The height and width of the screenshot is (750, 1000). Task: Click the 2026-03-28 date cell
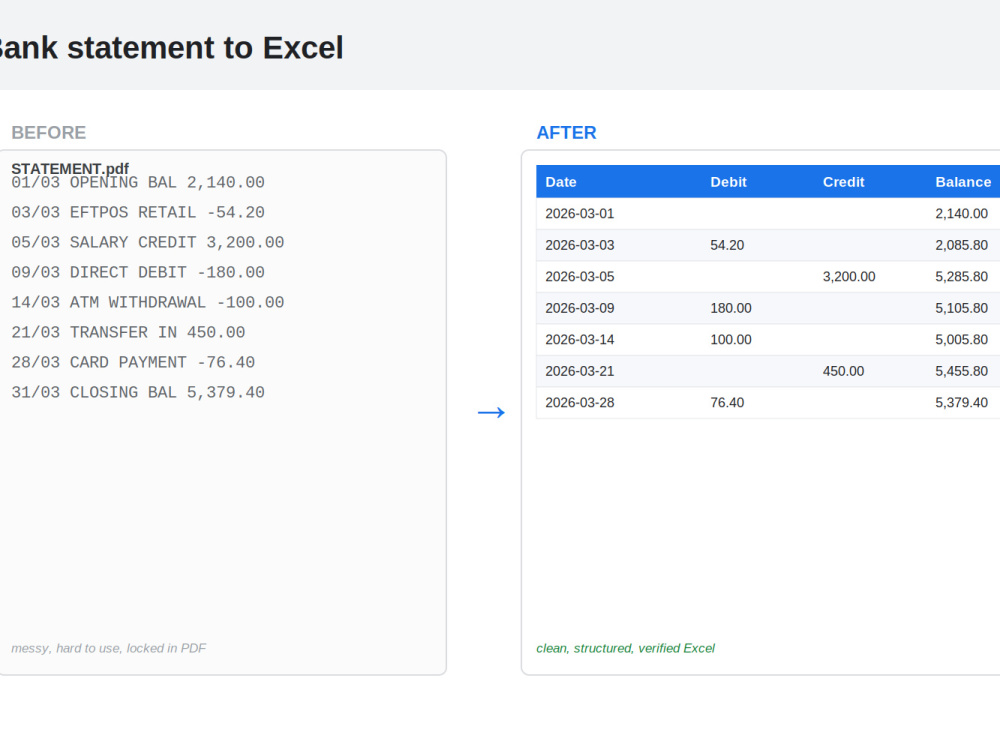619,402
